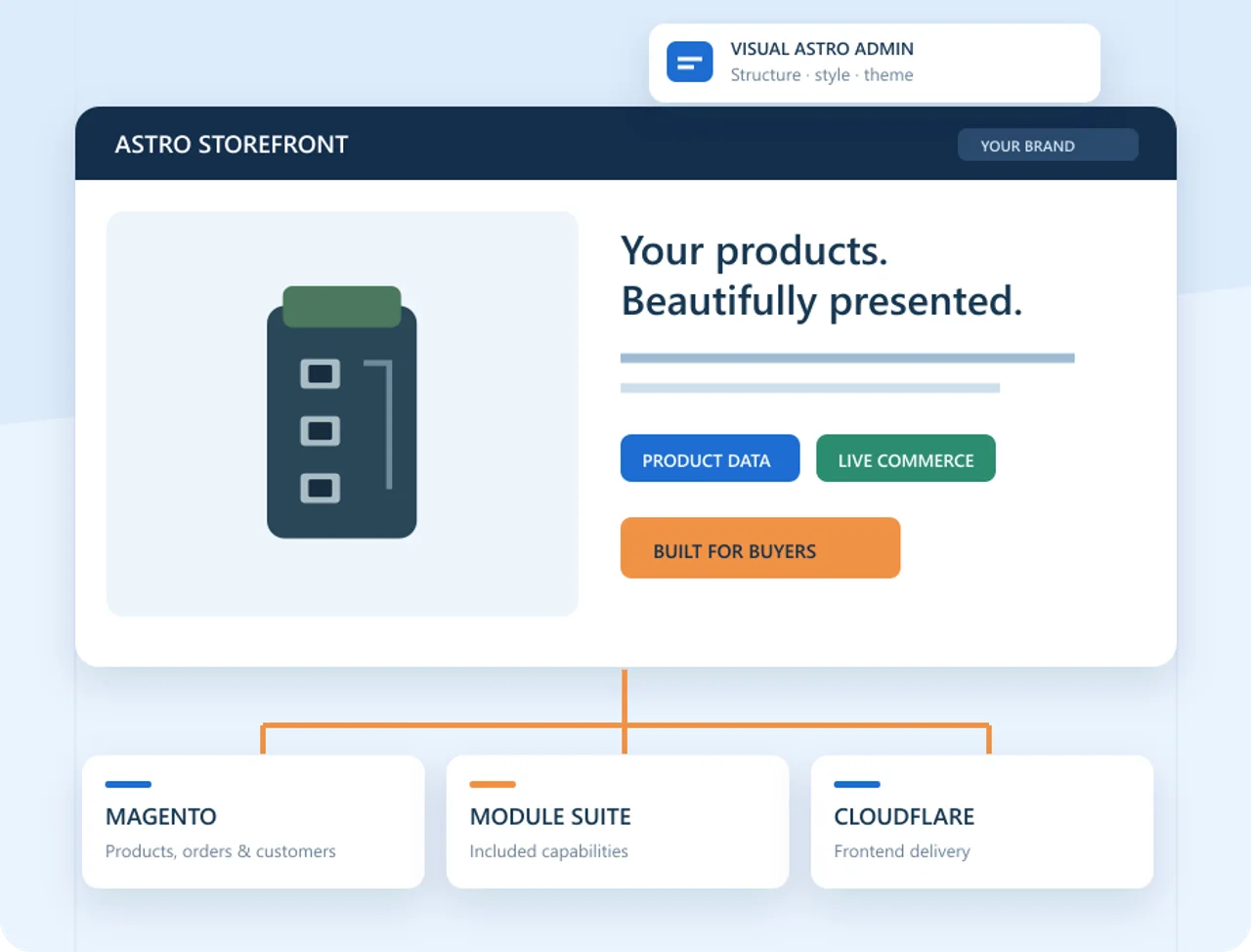Image resolution: width=1251 pixels, height=952 pixels.
Task: Click the 'Structure · style · theme' subtitle
Action: tap(822, 75)
